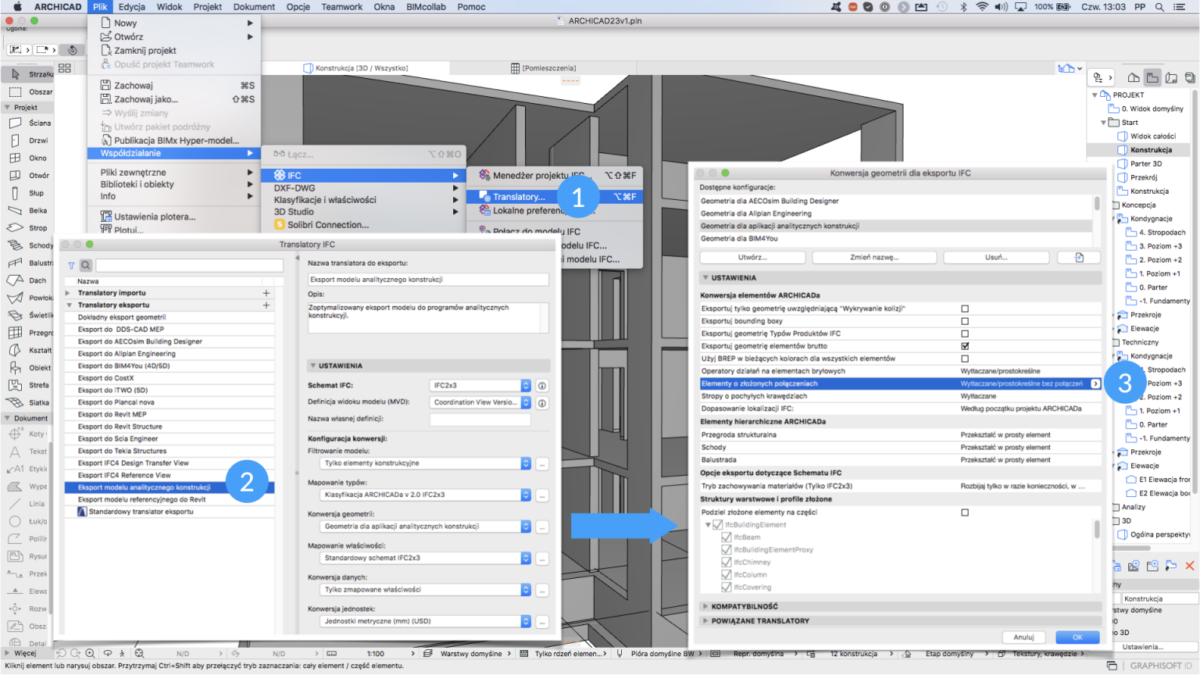The image size is (1200, 675).
Task: Choose Translatory... in the IFC submenu
Action: point(518,197)
